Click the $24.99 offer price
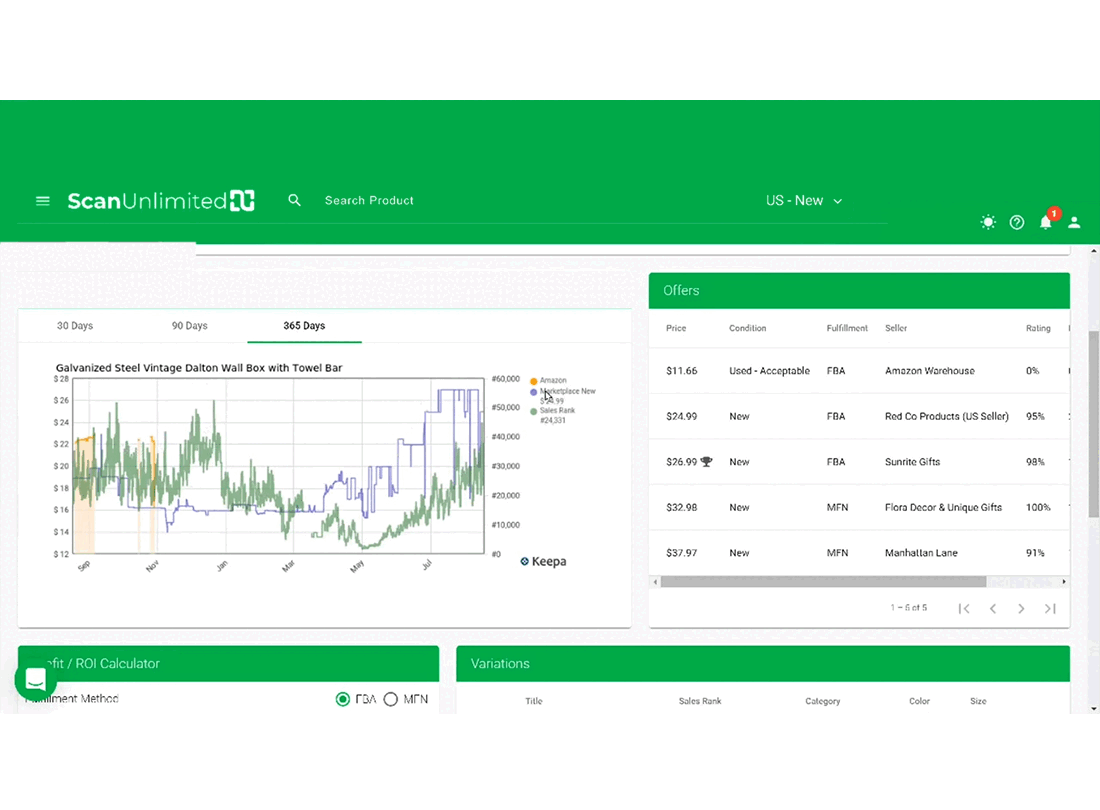This screenshot has width=1100, height=810. coord(682,417)
